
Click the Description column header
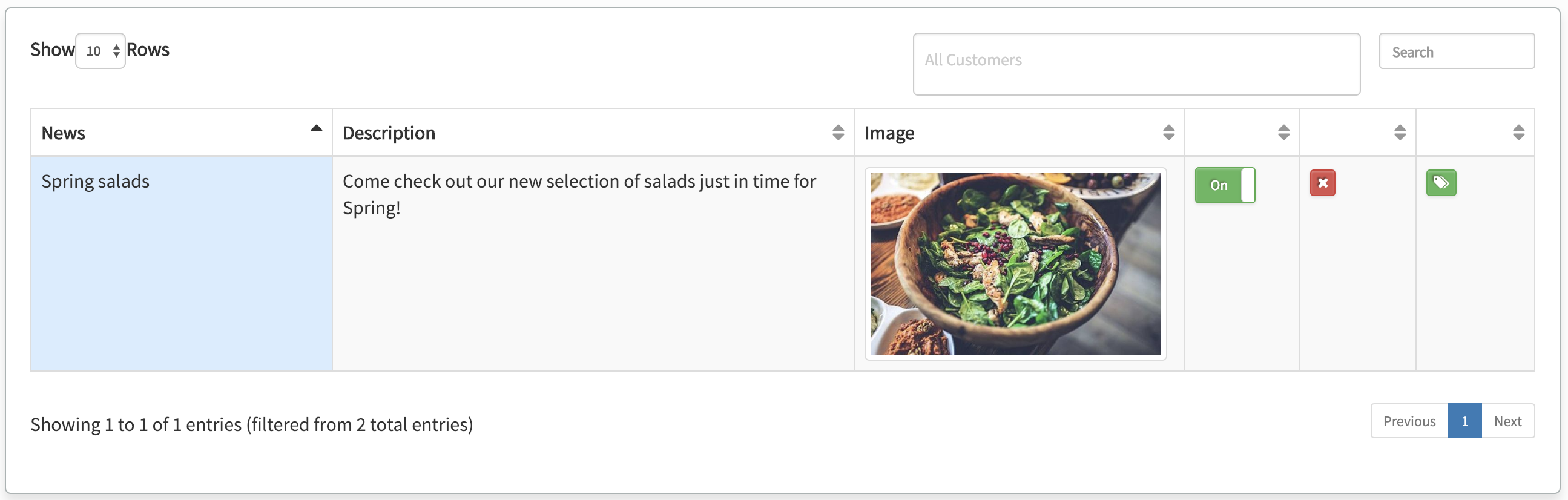pyautogui.click(x=389, y=133)
